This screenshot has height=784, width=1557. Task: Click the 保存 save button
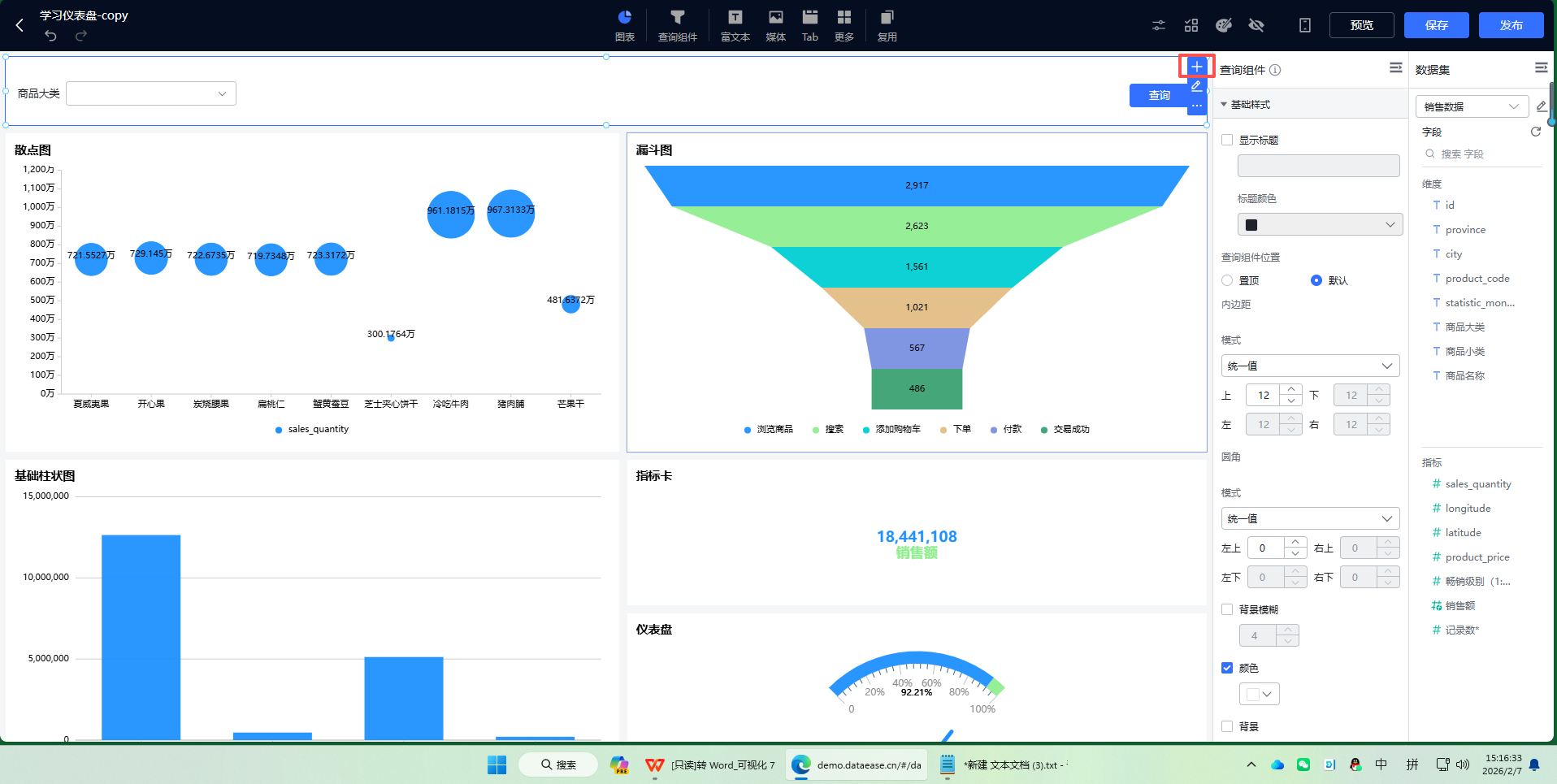tap(1437, 25)
